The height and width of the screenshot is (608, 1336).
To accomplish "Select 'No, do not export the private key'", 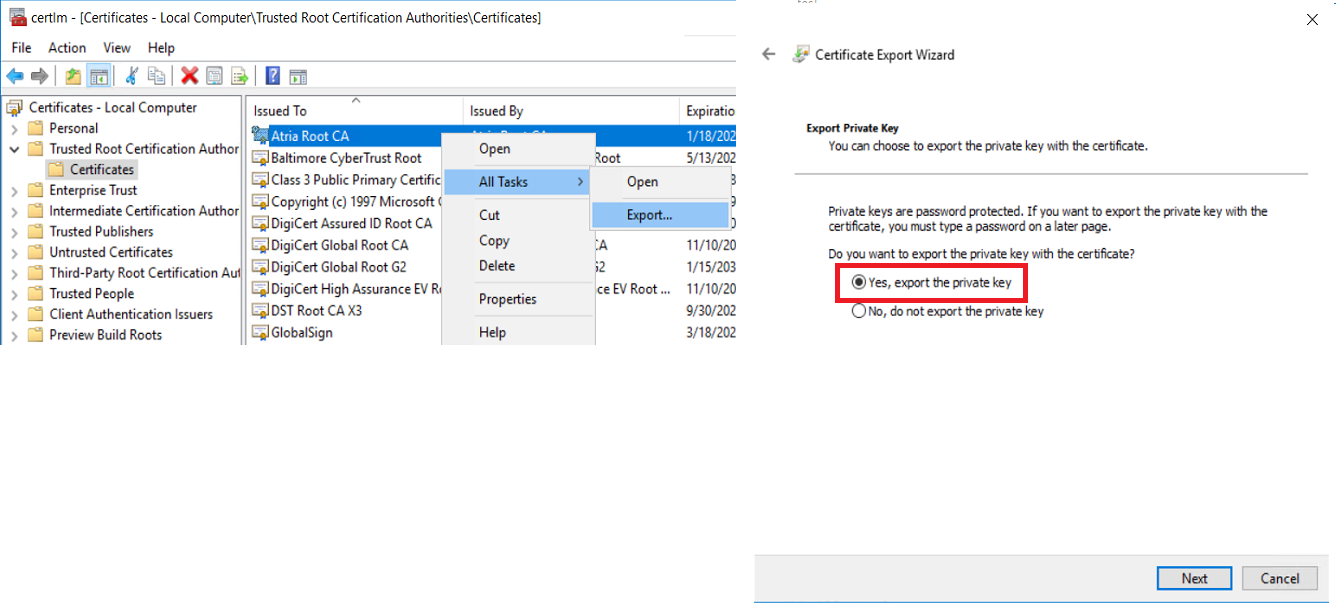I will pyautogui.click(x=859, y=311).
